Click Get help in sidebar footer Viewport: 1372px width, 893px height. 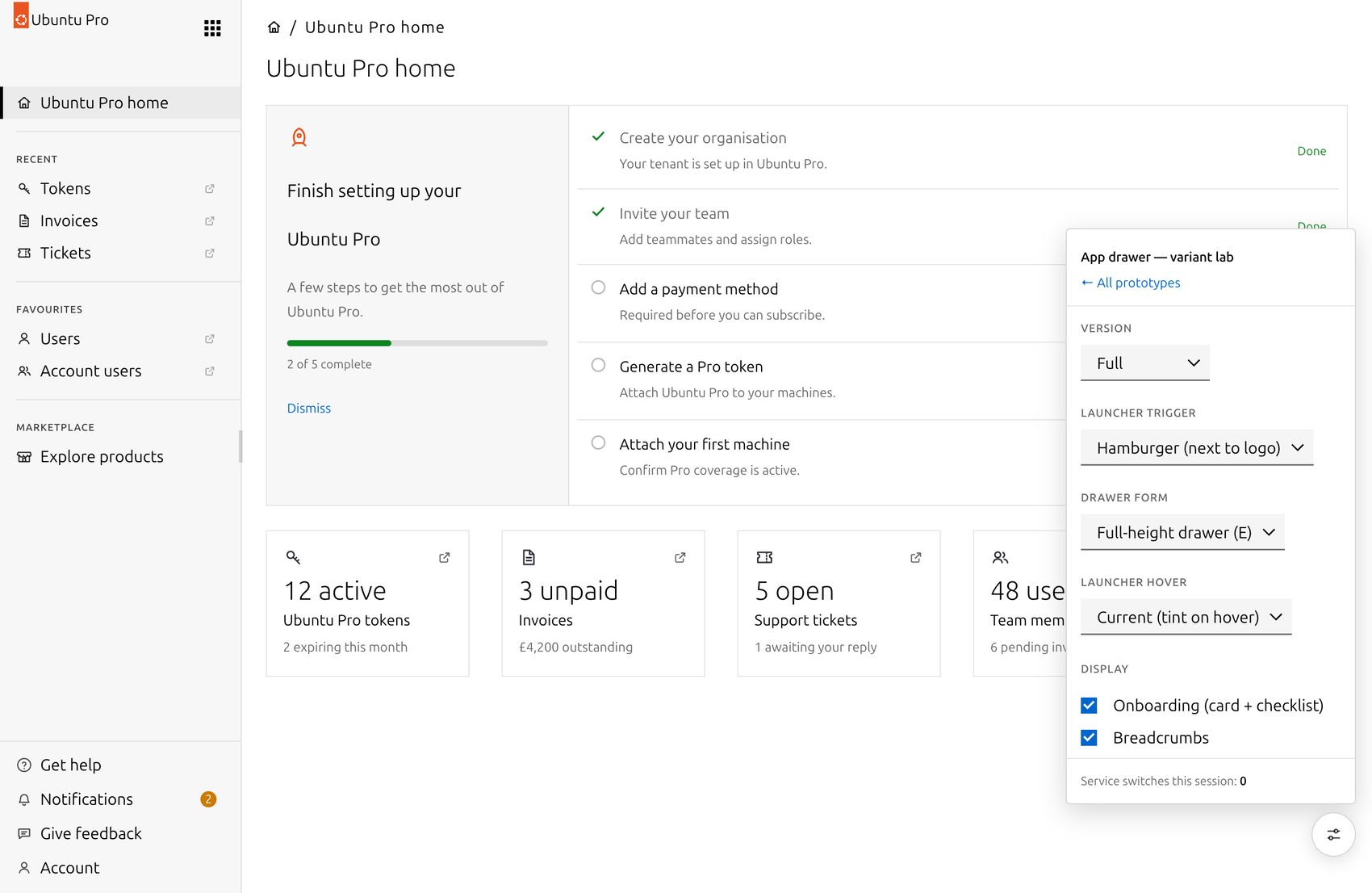(x=121, y=765)
